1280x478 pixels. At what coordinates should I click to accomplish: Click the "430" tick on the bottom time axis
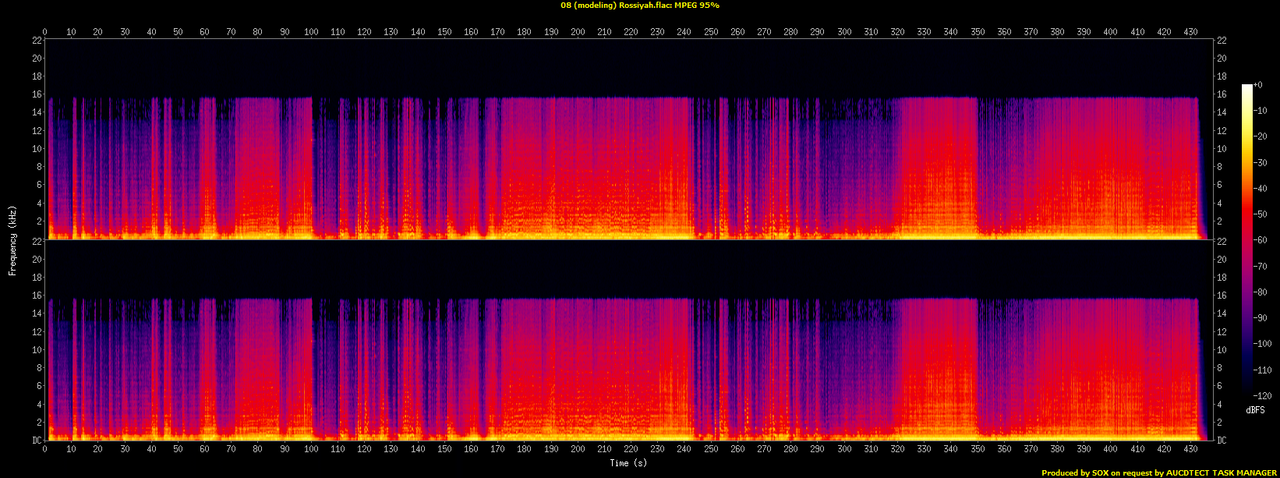(x=1190, y=451)
